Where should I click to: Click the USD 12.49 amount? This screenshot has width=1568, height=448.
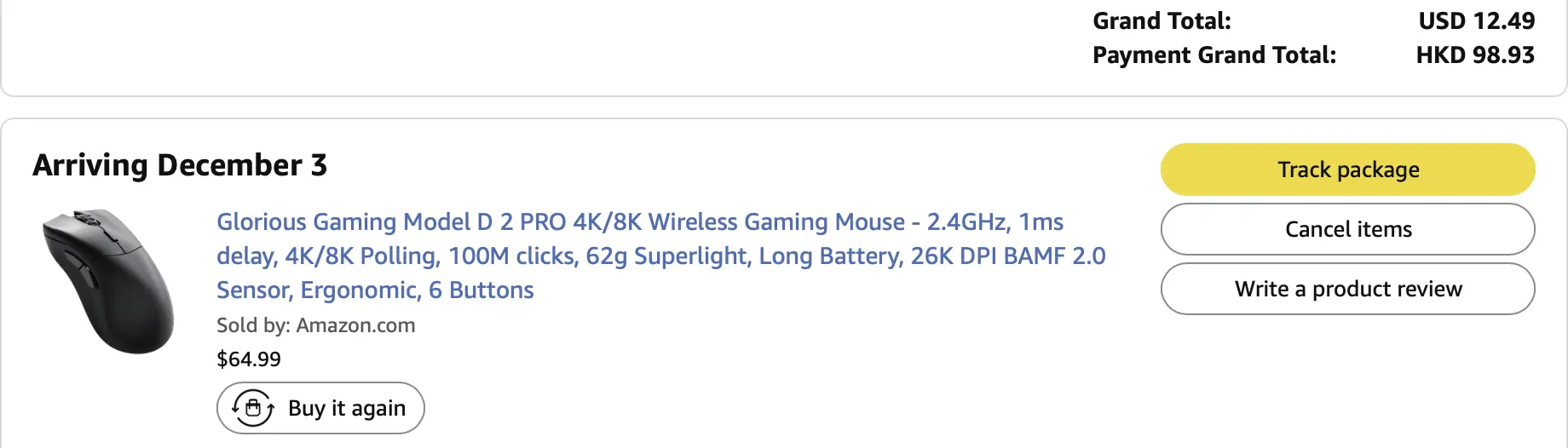pos(1476,20)
